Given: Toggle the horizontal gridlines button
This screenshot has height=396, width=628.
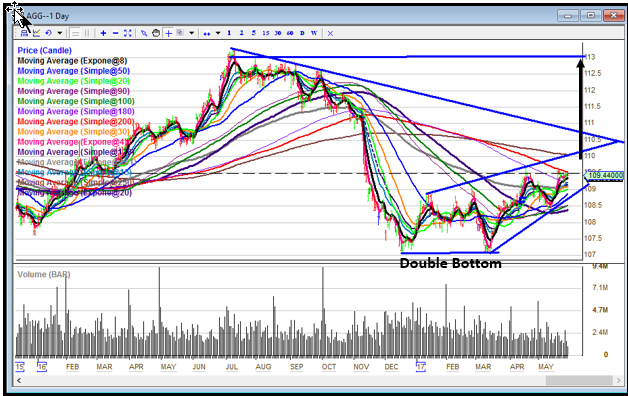Looking at the screenshot, I should [75, 33].
